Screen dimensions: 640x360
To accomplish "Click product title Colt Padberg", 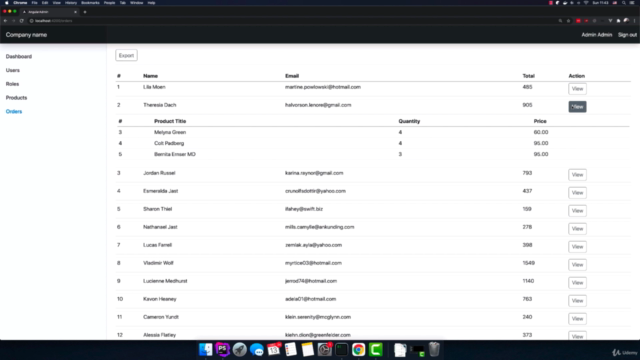I will click(169, 143).
